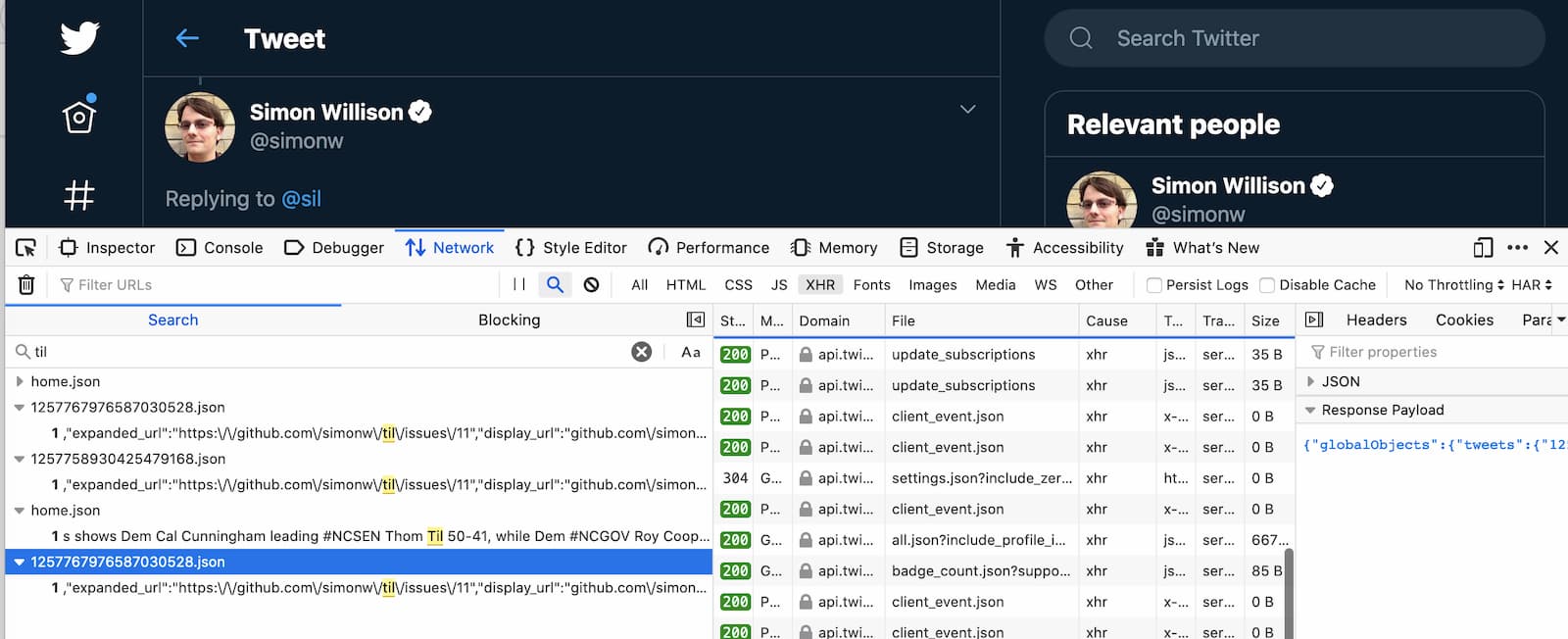Toggle responsive design mode icon
The height and width of the screenshot is (639, 1568).
[x=1483, y=248]
